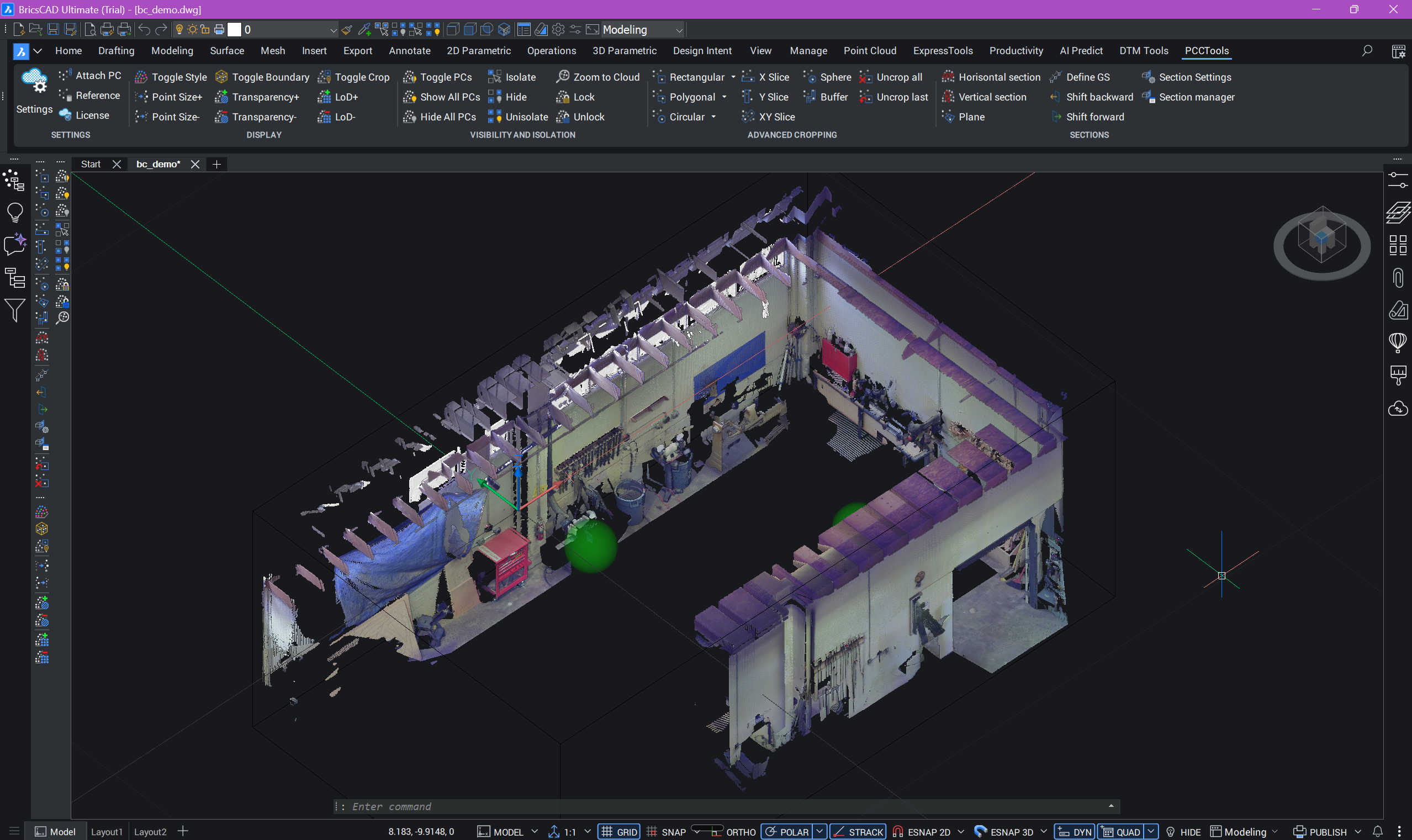This screenshot has height=840, width=1412.
Task: Add a new document tab with plus
Action: pyautogui.click(x=216, y=164)
